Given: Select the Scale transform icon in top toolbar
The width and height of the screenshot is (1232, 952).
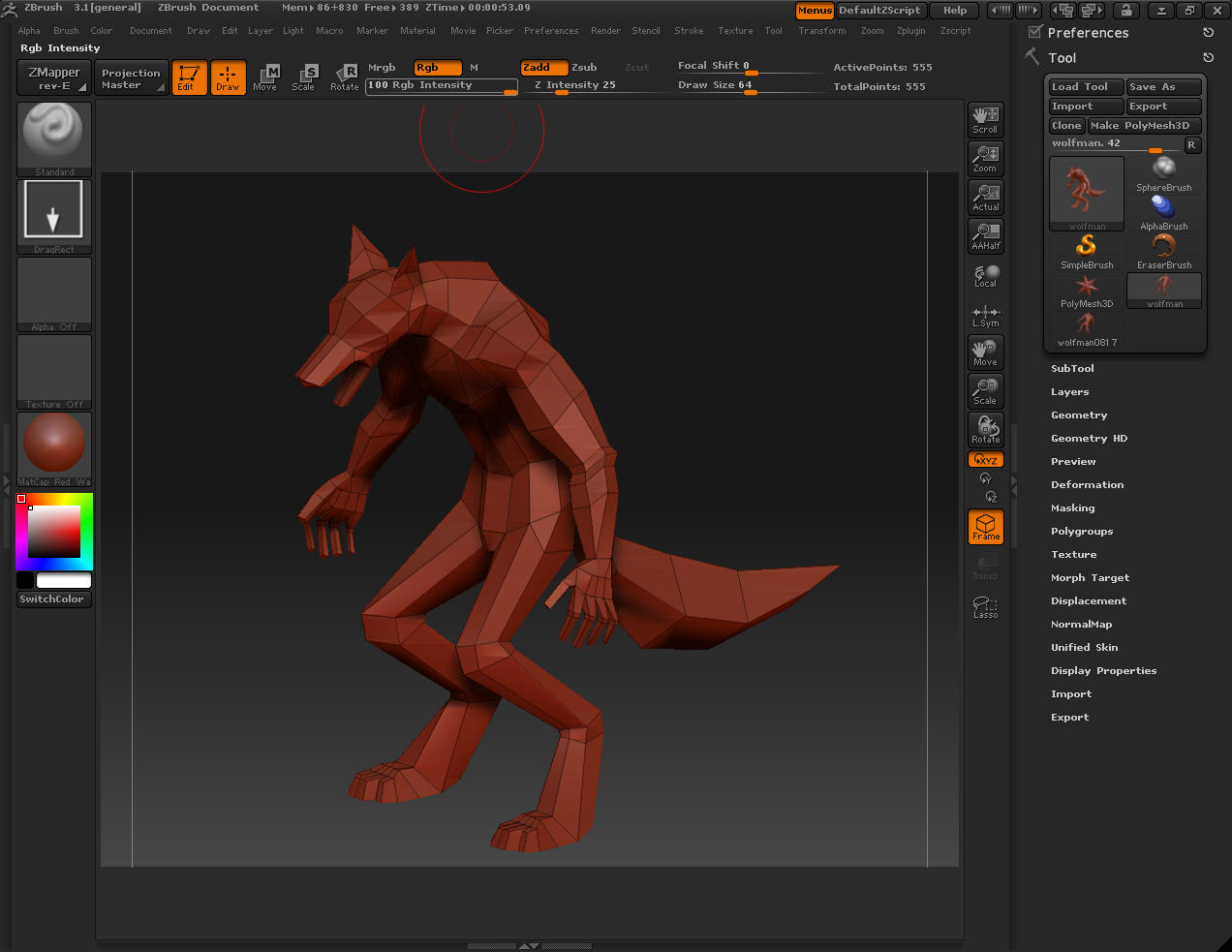Looking at the screenshot, I should coord(304,77).
